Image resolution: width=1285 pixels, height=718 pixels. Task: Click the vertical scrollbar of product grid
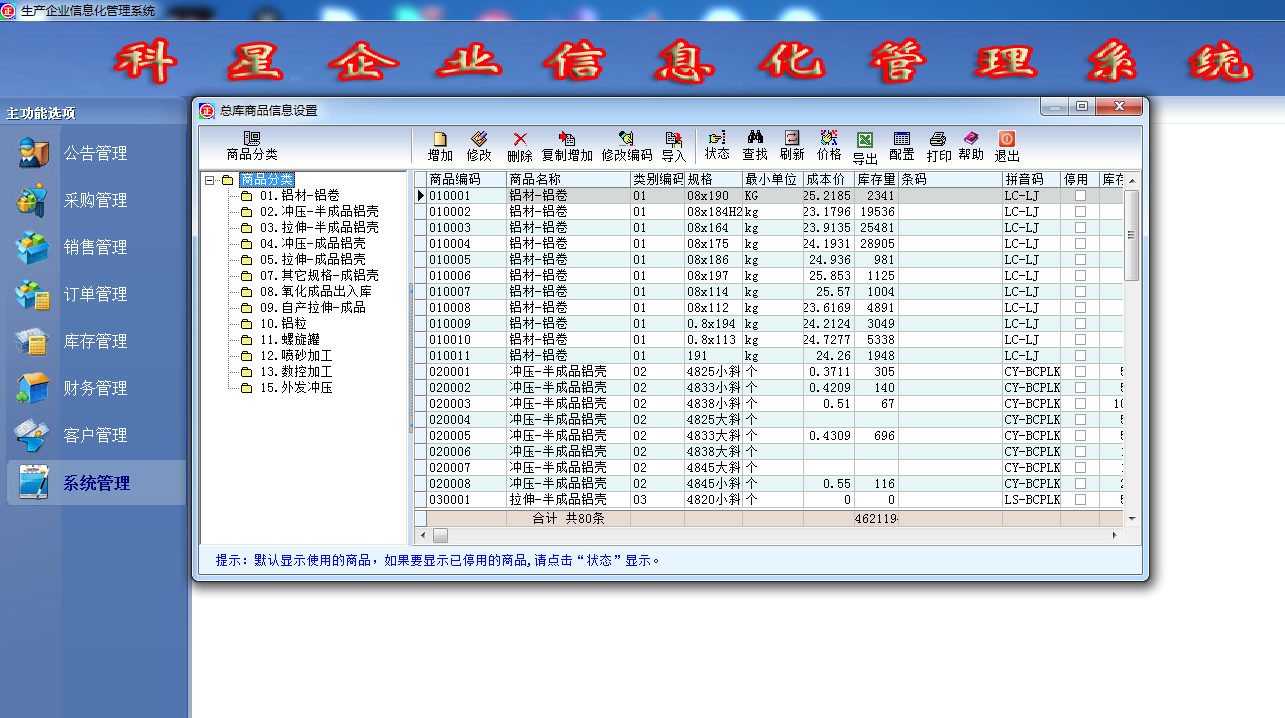point(1132,350)
